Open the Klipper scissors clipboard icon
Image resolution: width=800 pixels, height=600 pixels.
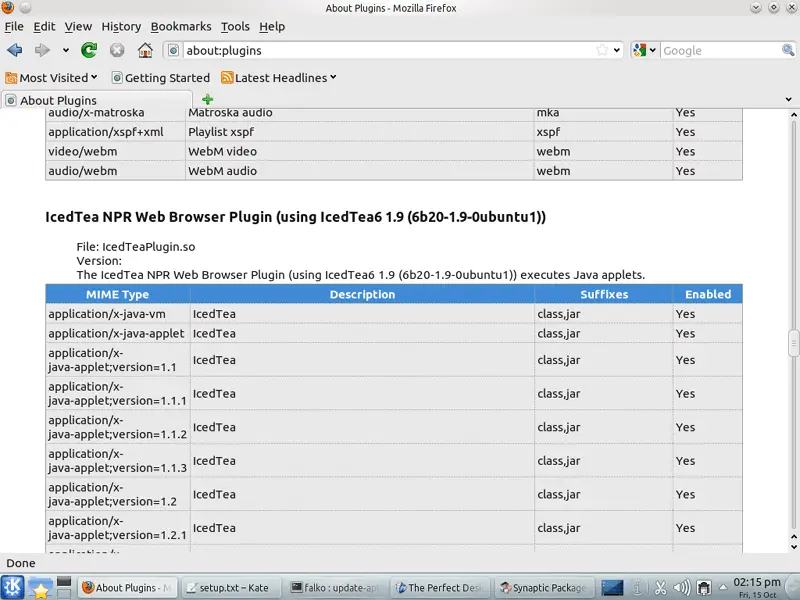coord(660,588)
